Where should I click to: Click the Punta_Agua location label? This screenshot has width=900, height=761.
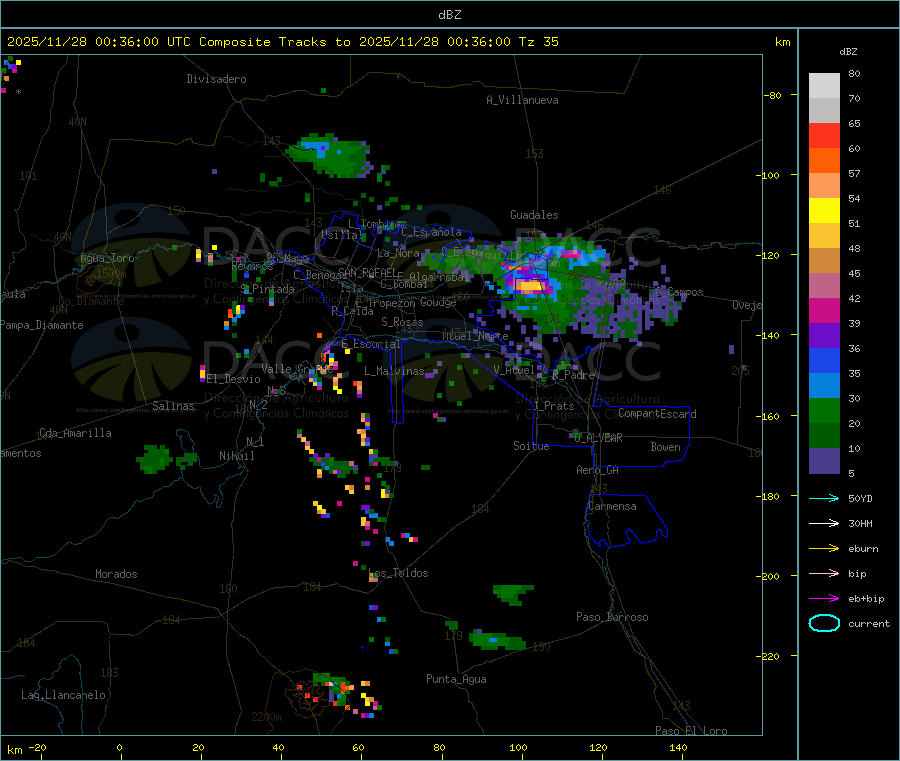pos(456,679)
